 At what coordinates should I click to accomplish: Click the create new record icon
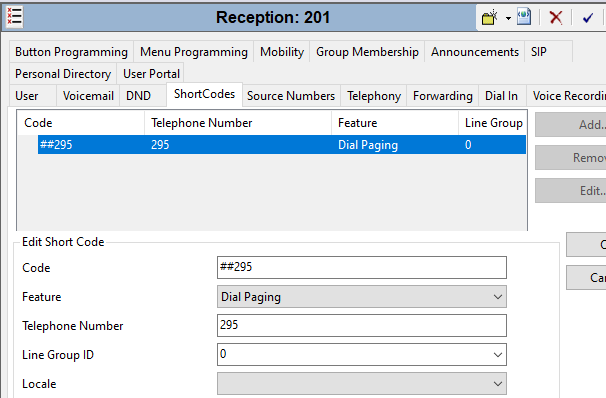coord(490,17)
